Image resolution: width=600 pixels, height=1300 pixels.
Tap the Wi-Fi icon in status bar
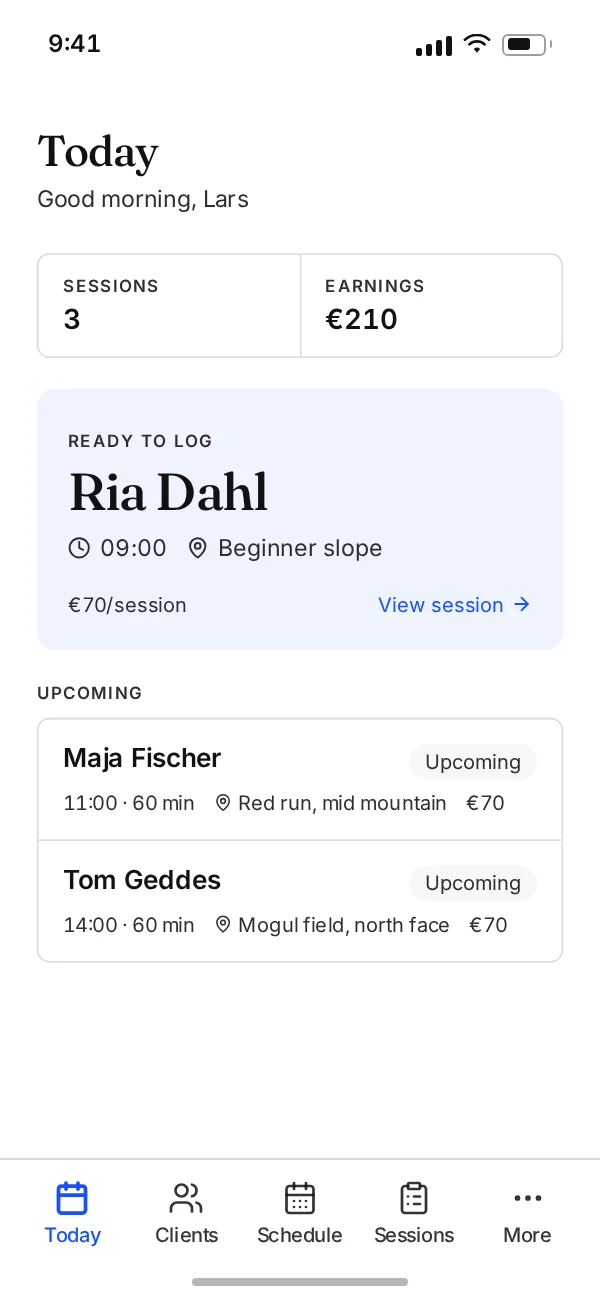click(x=477, y=45)
